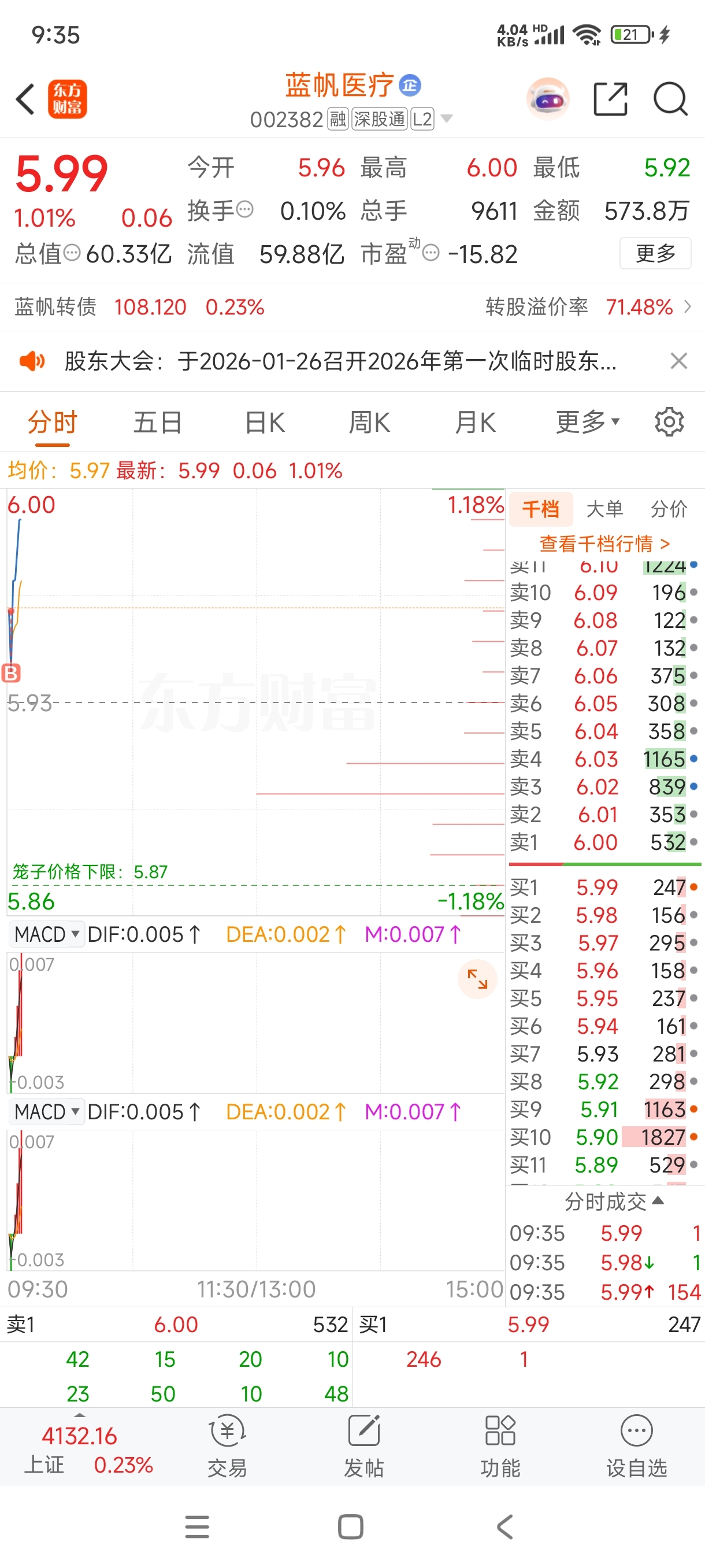Screen dimensions: 705x1568
Task: Tap Android home square button
Action: 350,1526
